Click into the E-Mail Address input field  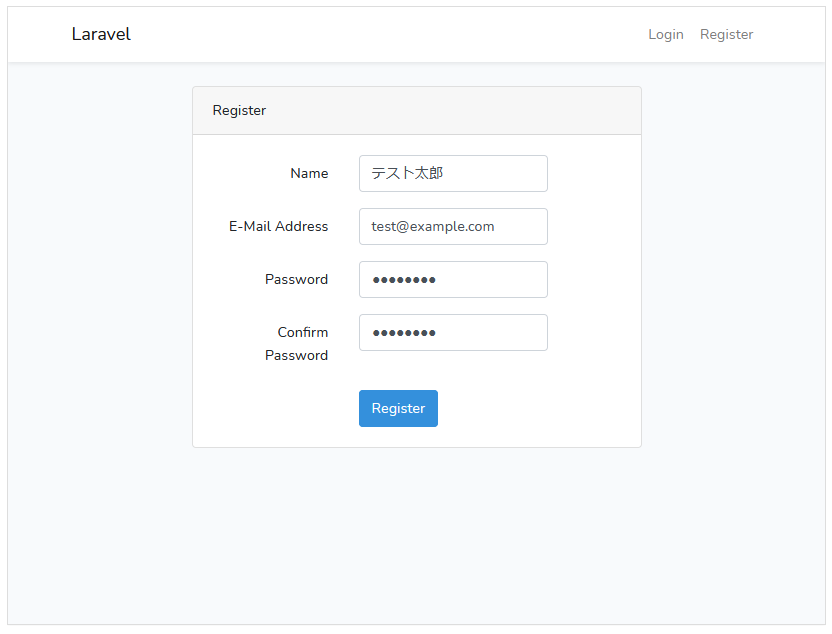point(453,226)
